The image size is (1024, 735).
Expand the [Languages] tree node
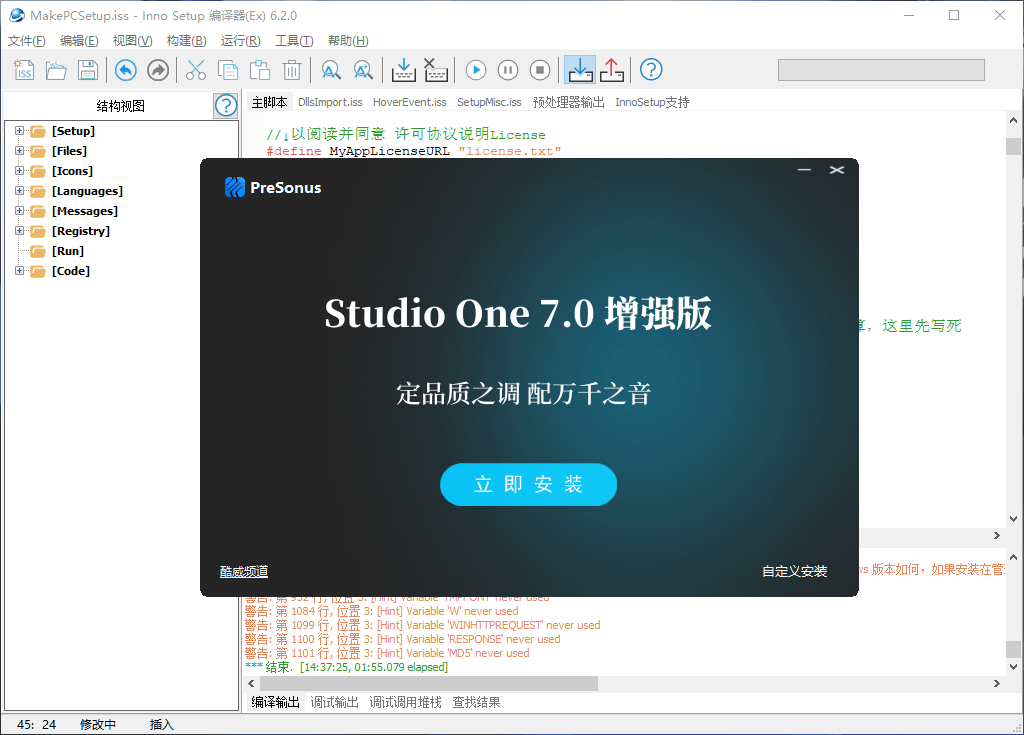(x=20, y=191)
